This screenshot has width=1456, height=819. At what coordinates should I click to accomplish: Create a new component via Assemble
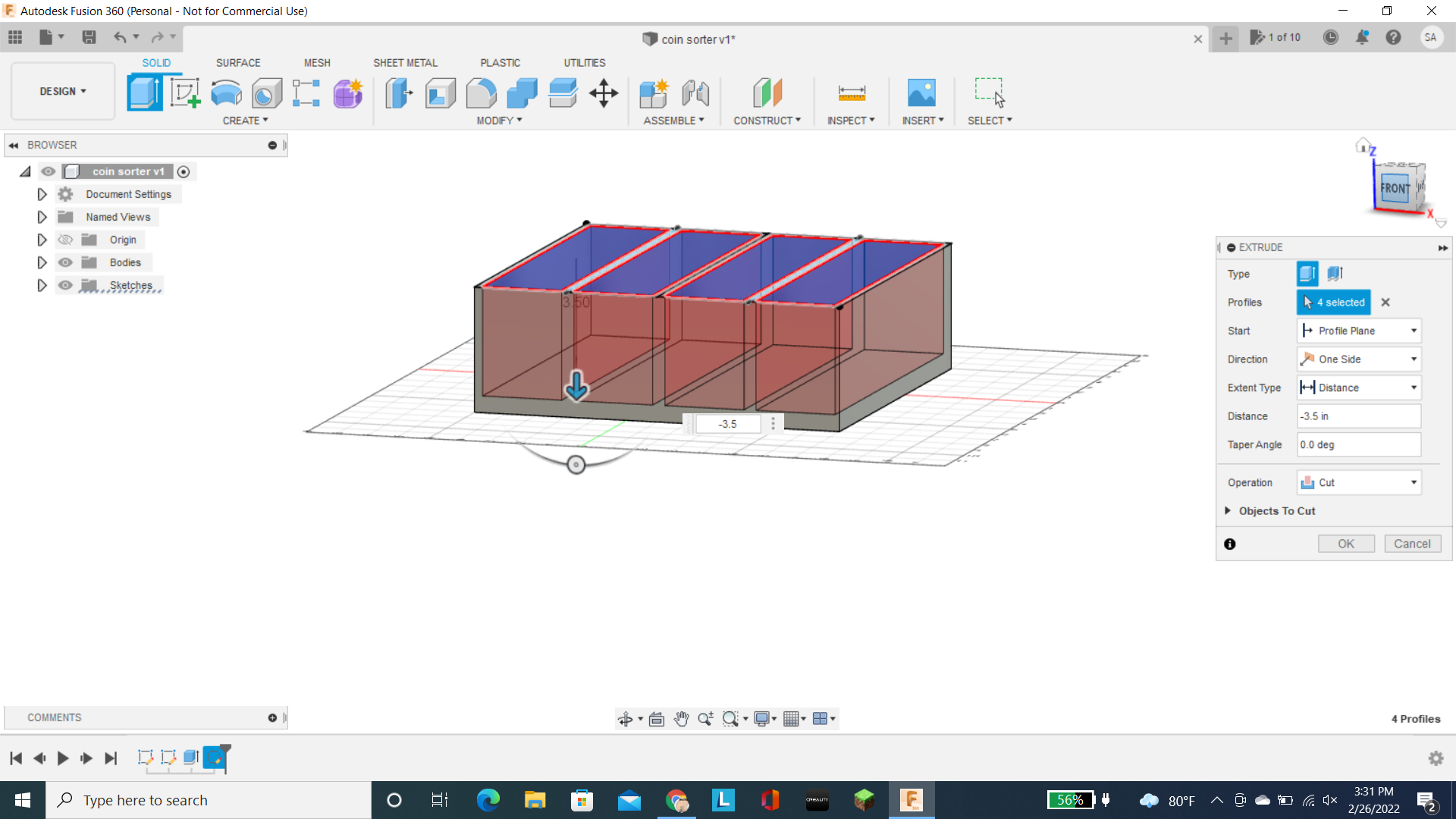(x=654, y=93)
